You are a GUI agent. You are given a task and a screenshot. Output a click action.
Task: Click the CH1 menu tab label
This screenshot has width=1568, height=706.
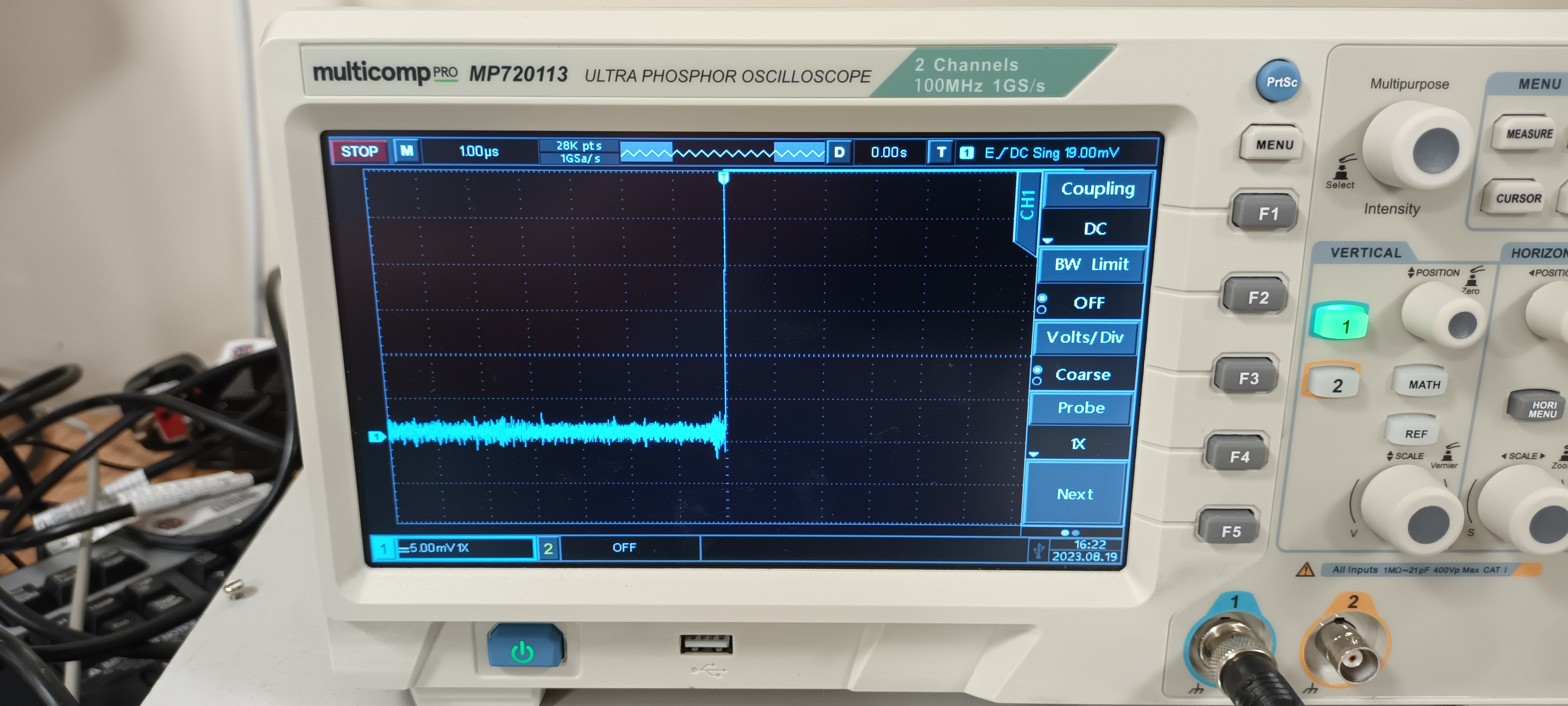(1027, 205)
